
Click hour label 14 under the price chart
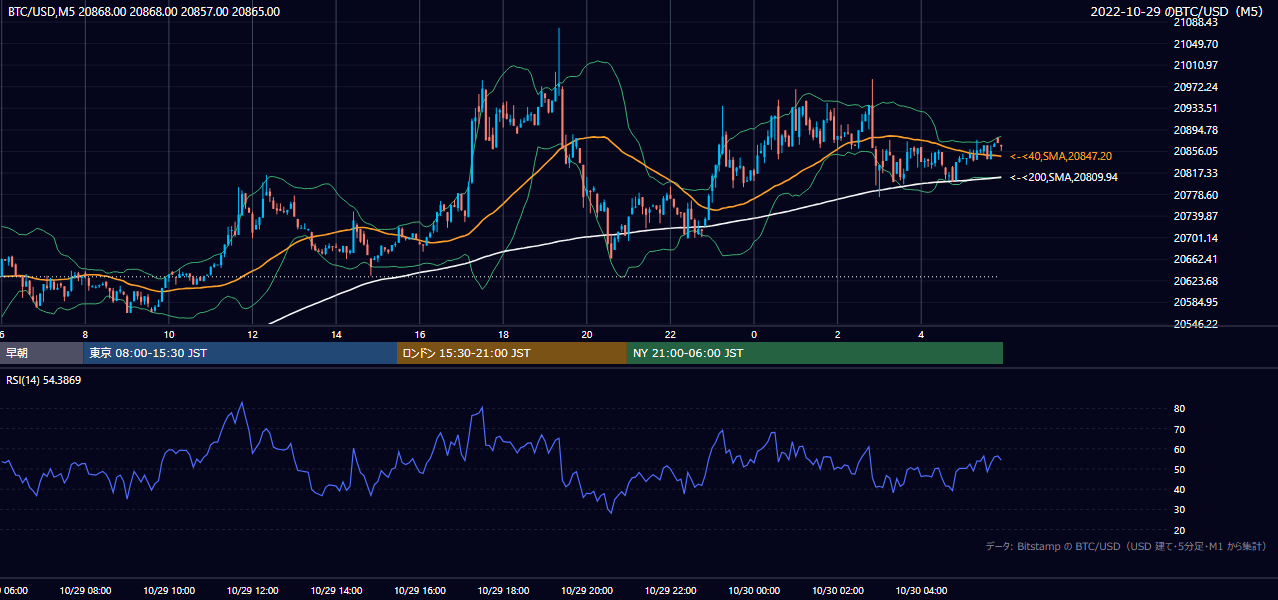coord(336,335)
